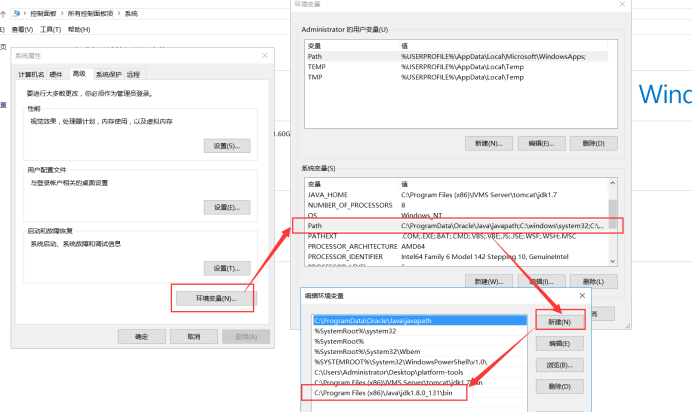
Task: Select the PROCESSOR_ARCHITECTURE system variable row
Action: click(456, 246)
